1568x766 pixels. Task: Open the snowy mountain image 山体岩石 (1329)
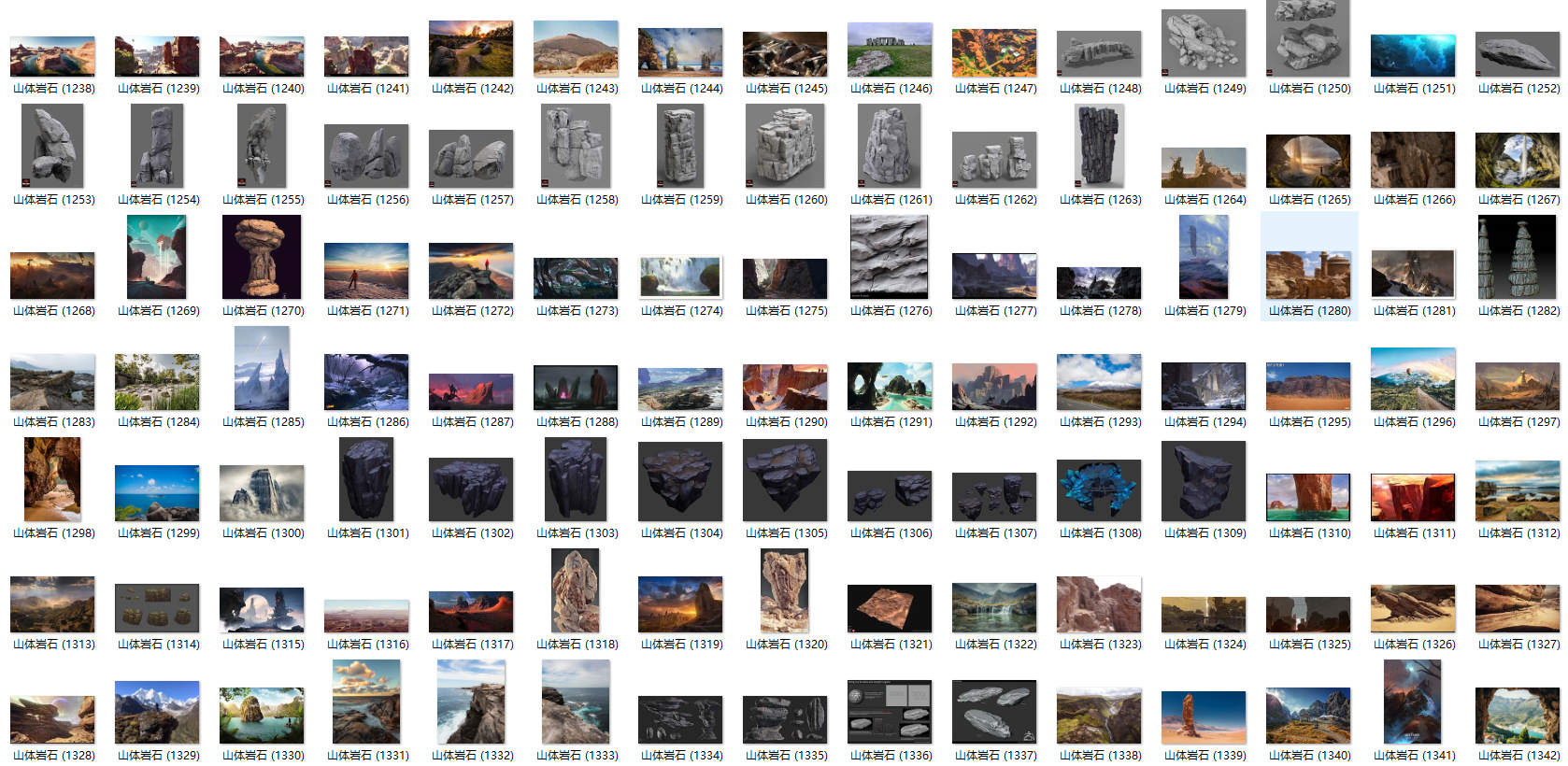(x=157, y=712)
